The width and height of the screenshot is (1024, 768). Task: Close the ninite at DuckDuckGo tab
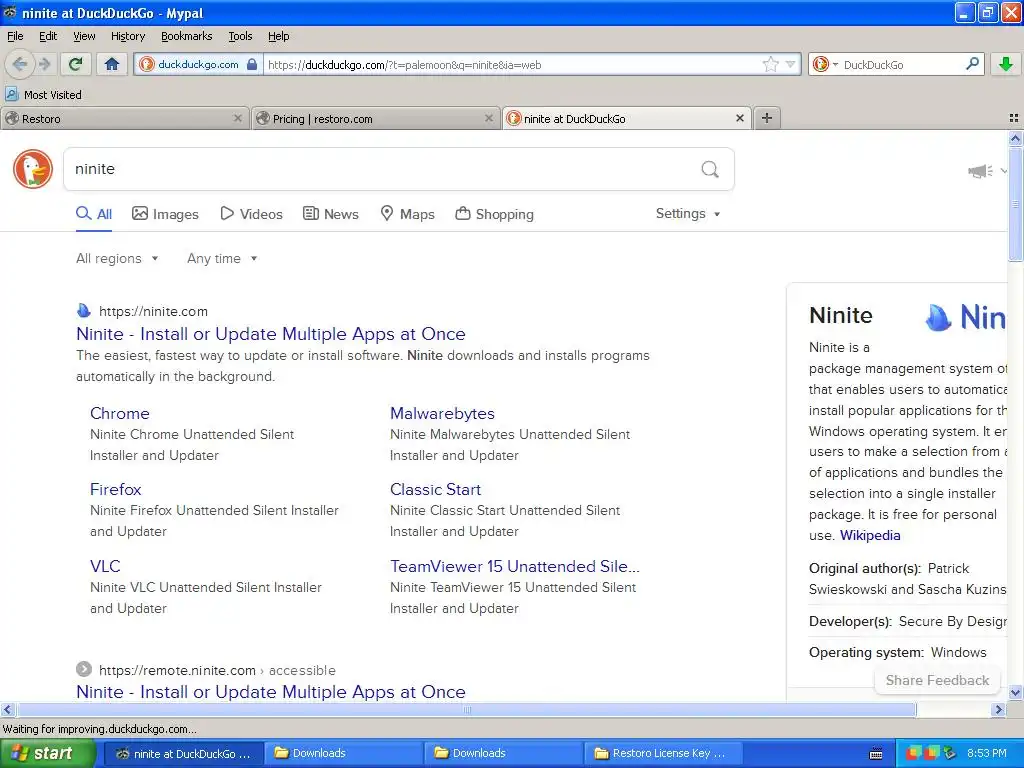point(740,118)
